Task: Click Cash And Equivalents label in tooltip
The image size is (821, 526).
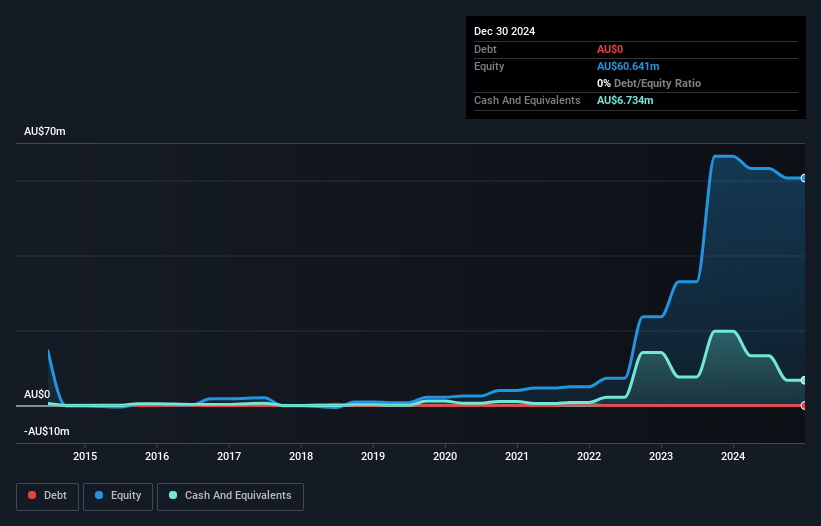Action: [x=527, y=100]
